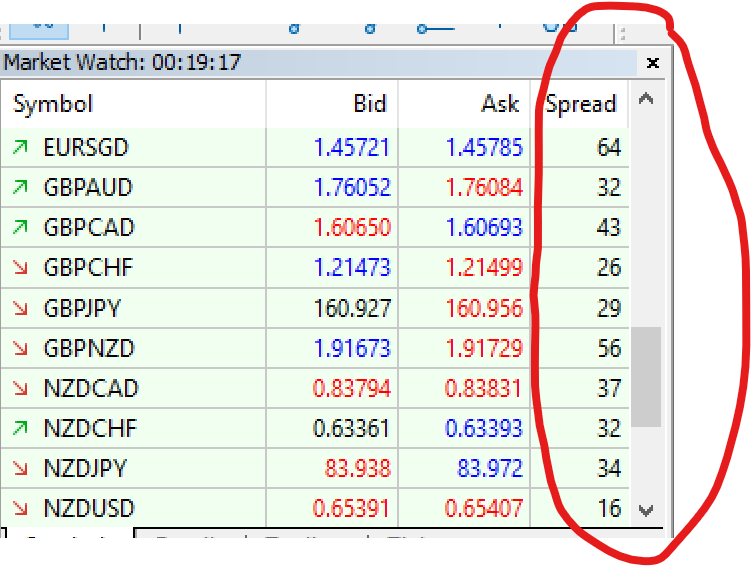Click the GBPCHF ask 1.21499
751x566 pixels.
click(484, 268)
